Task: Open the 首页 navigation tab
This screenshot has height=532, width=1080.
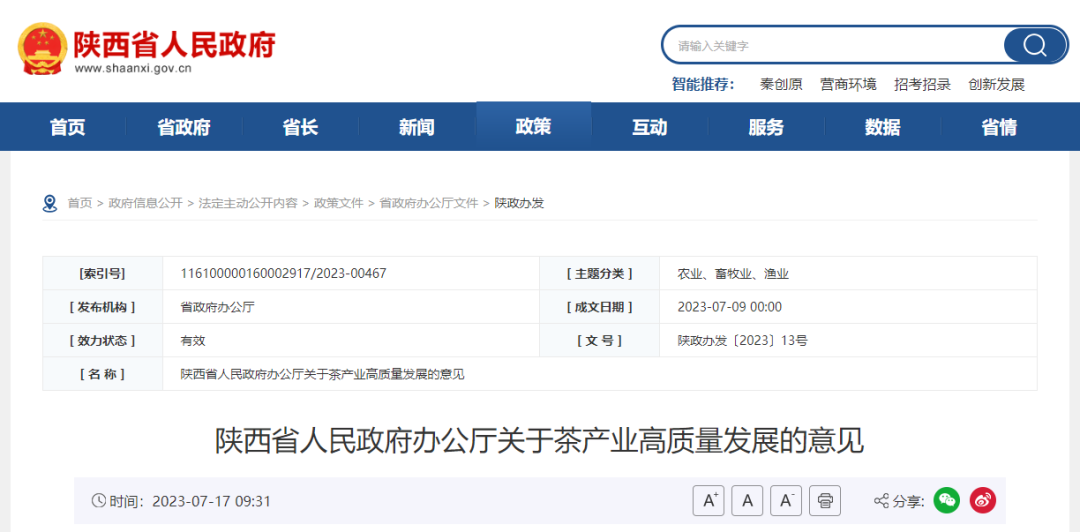Action: [68, 127]
